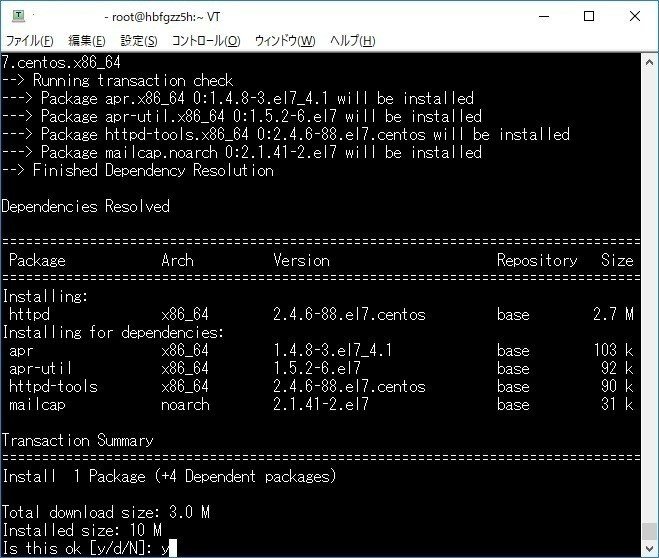
Task: Open the ヘルプ(H) menu
Action: tap(352, 41)
